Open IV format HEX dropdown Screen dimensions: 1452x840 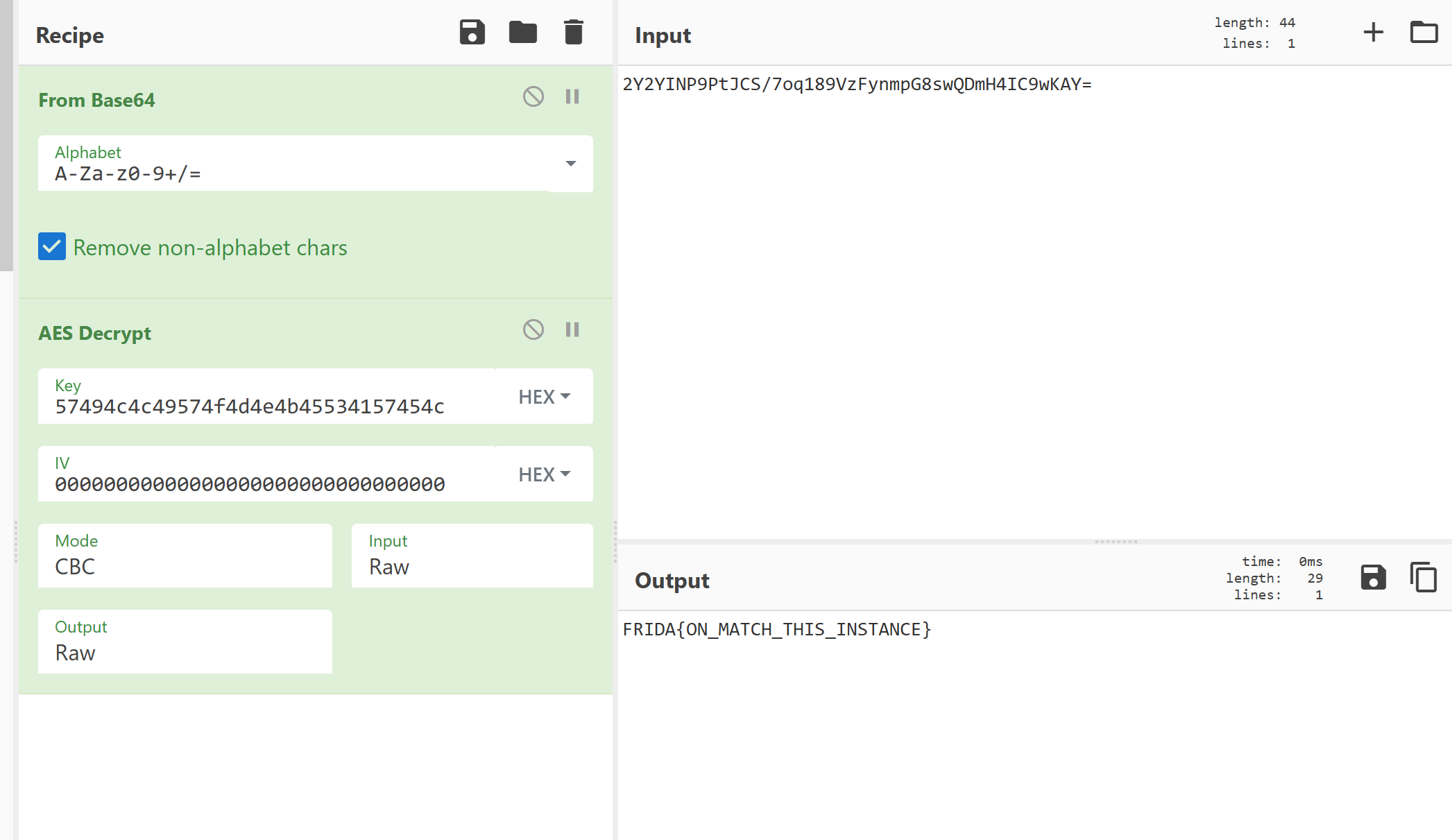pyautogui.click(x=545, y=474)
